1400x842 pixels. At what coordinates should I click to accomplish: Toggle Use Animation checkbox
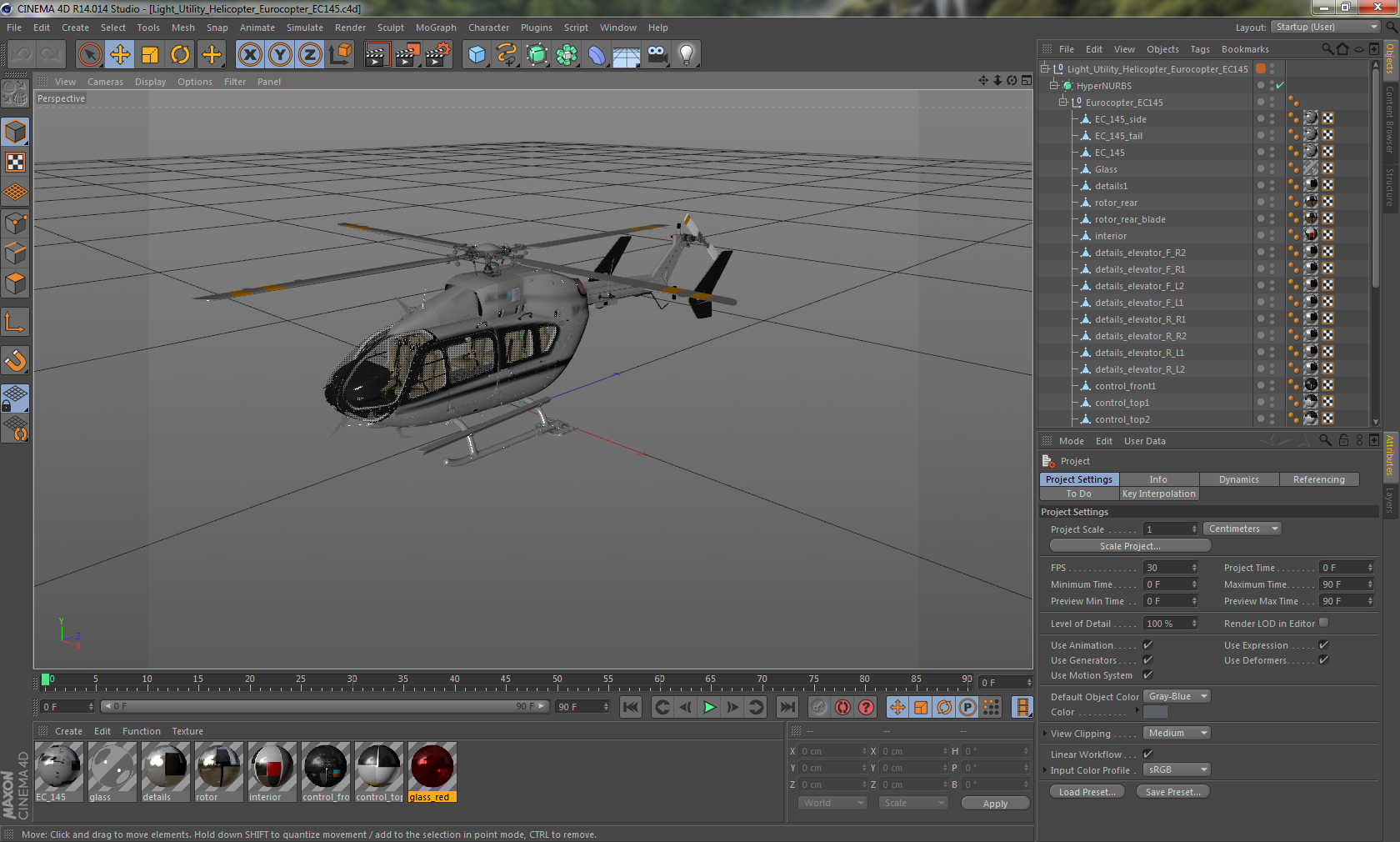click(x=1147, y=644)
